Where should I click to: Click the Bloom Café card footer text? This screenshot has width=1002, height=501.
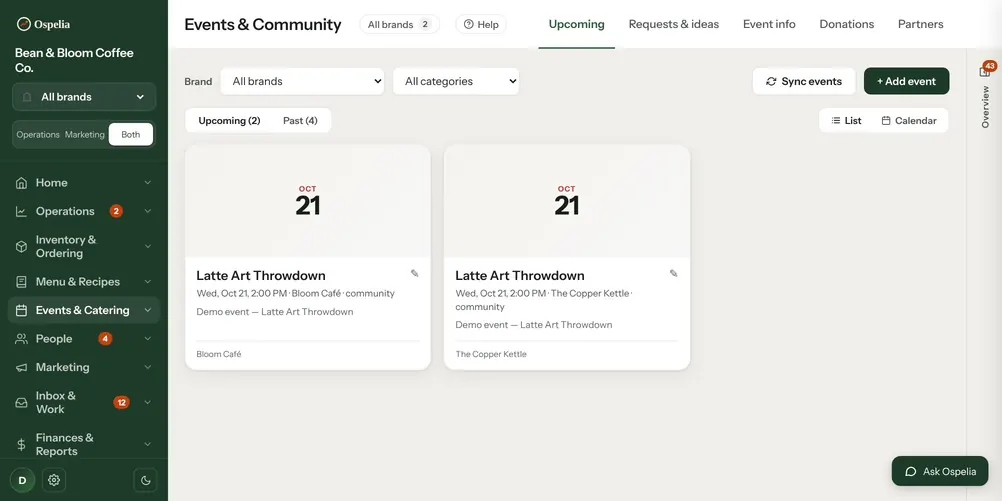tap(219, 354)
